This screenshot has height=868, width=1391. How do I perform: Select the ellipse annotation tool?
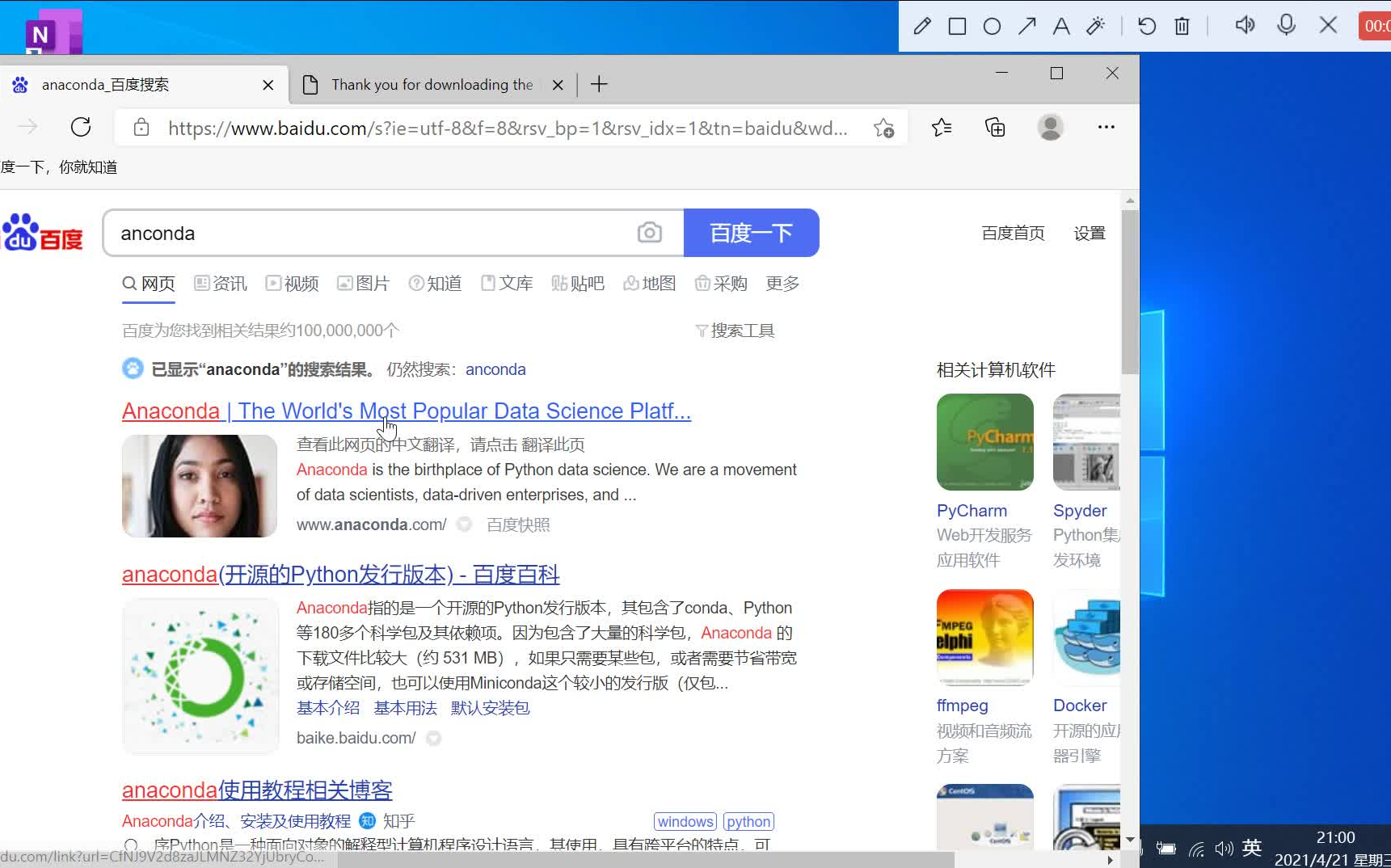point(992,27)
